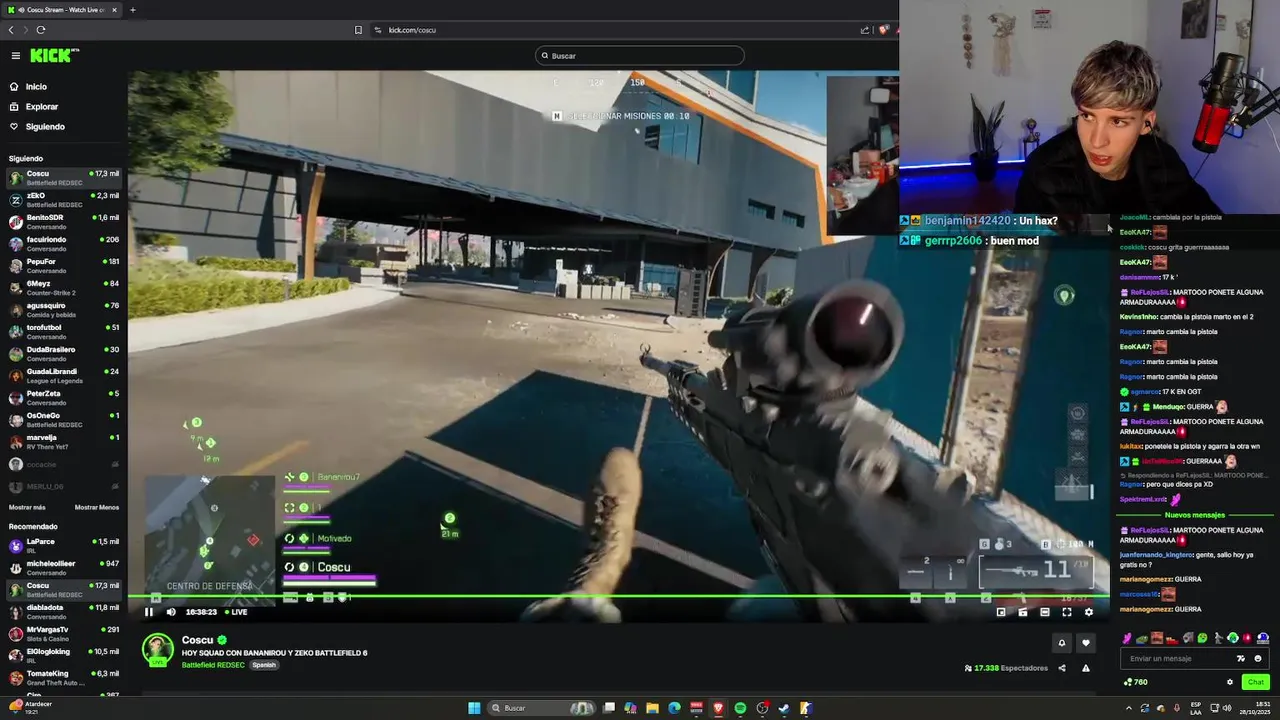Bookmark this page icon
1280x720 pixels.
[x=358, y=30]
